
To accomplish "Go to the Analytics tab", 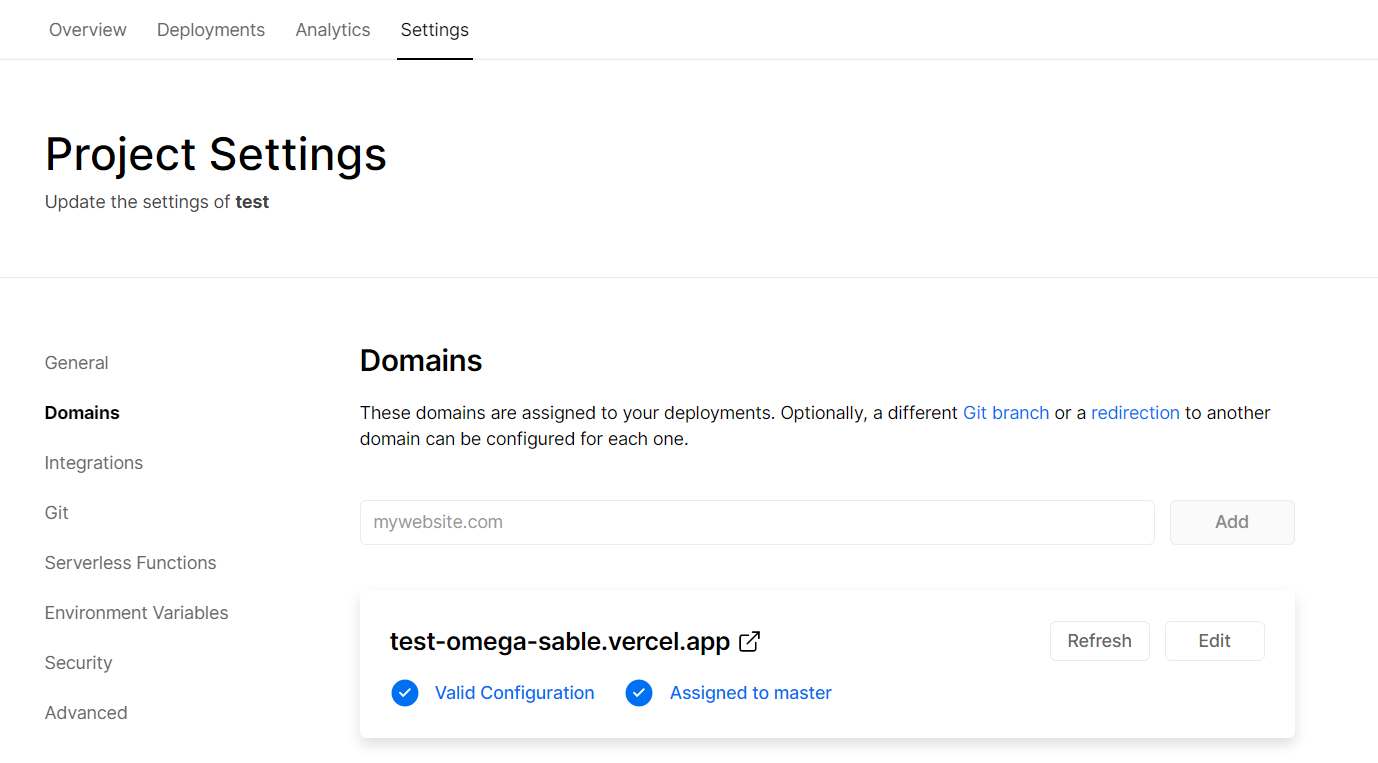I will coord(333,30).
